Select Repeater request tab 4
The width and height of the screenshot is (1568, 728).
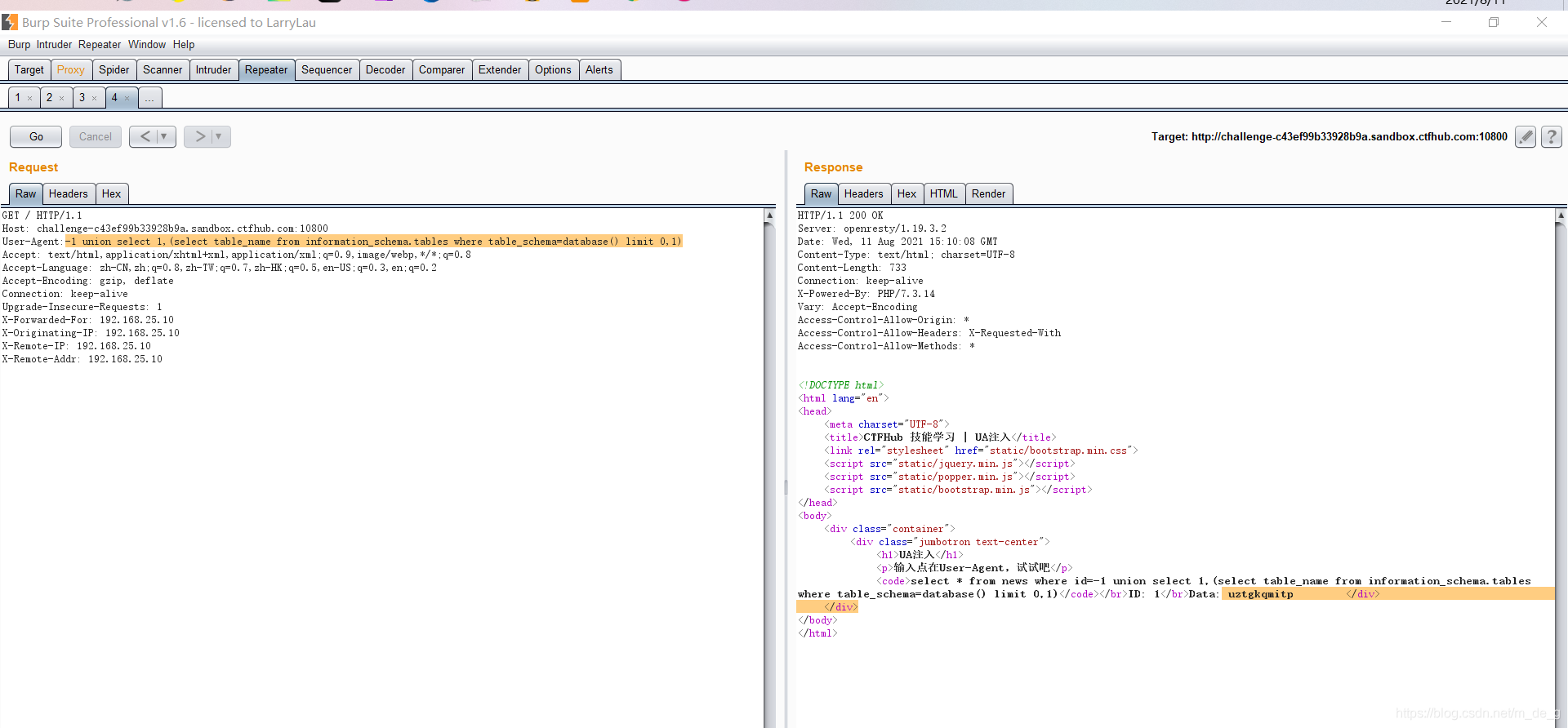(x=114, y=98)
